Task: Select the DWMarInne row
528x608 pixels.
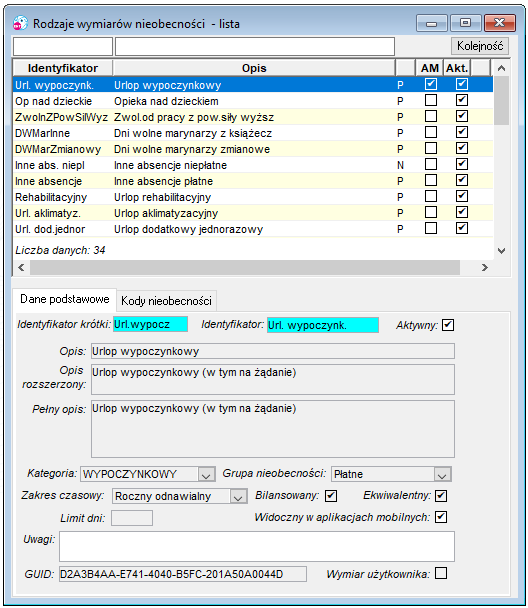Action: (x=253, y=133)
